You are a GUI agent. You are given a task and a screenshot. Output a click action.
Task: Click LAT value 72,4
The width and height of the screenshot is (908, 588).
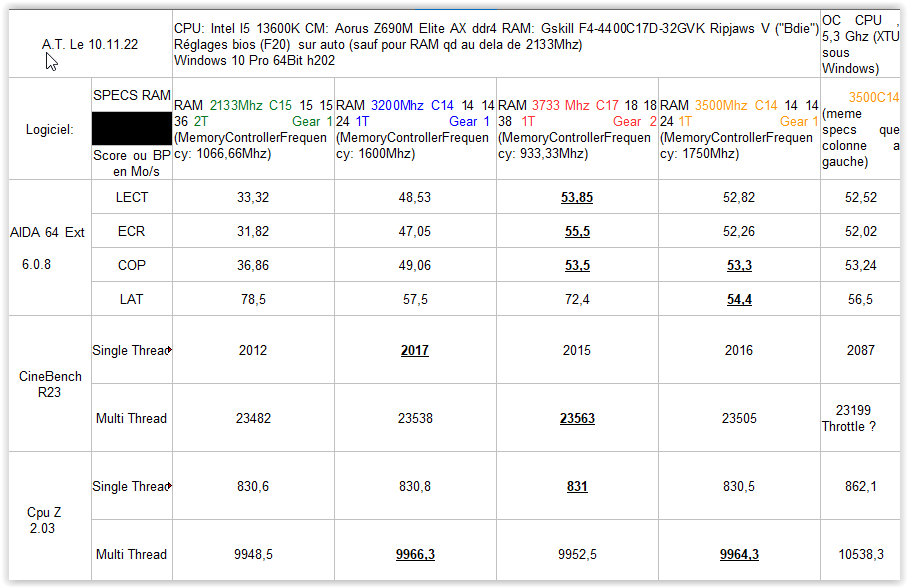[x=577, y=299]
